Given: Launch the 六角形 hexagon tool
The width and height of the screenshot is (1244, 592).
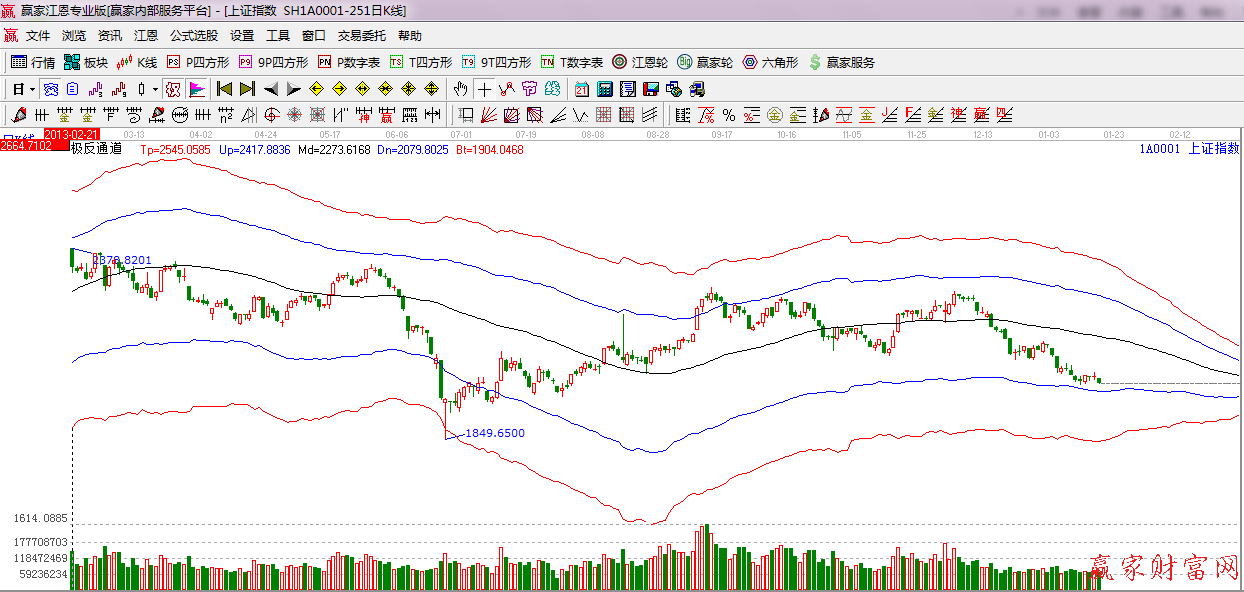Looking at the screenshot, I should click(x=770, y=62).
